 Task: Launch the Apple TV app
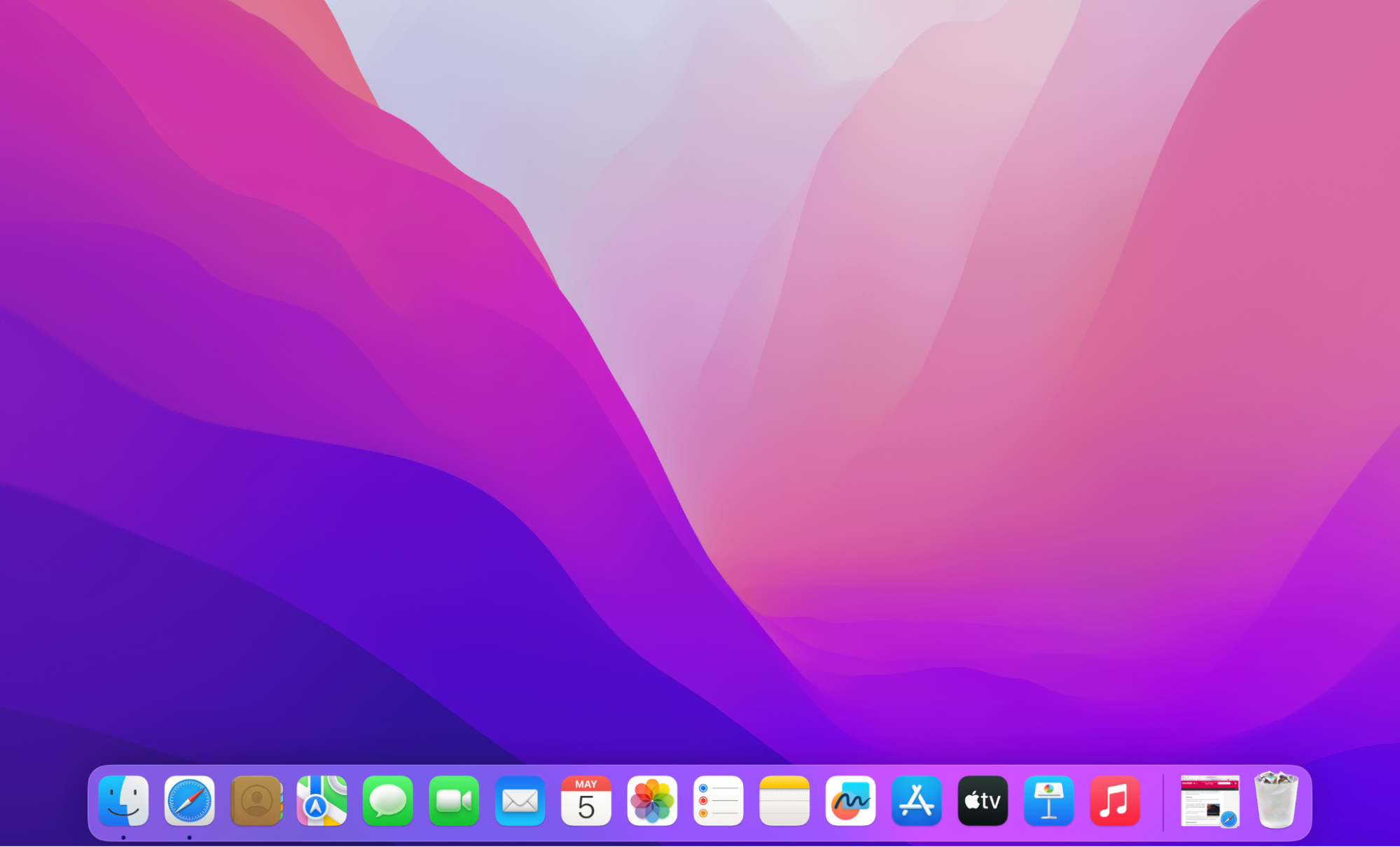983,801
